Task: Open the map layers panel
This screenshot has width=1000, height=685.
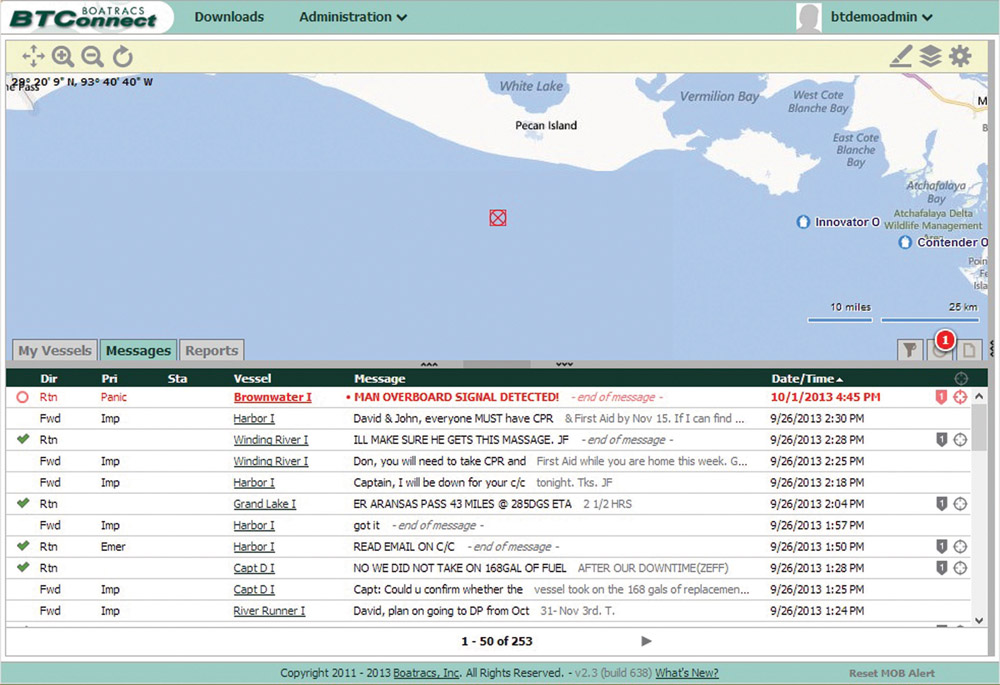Action: click(931, 57)
